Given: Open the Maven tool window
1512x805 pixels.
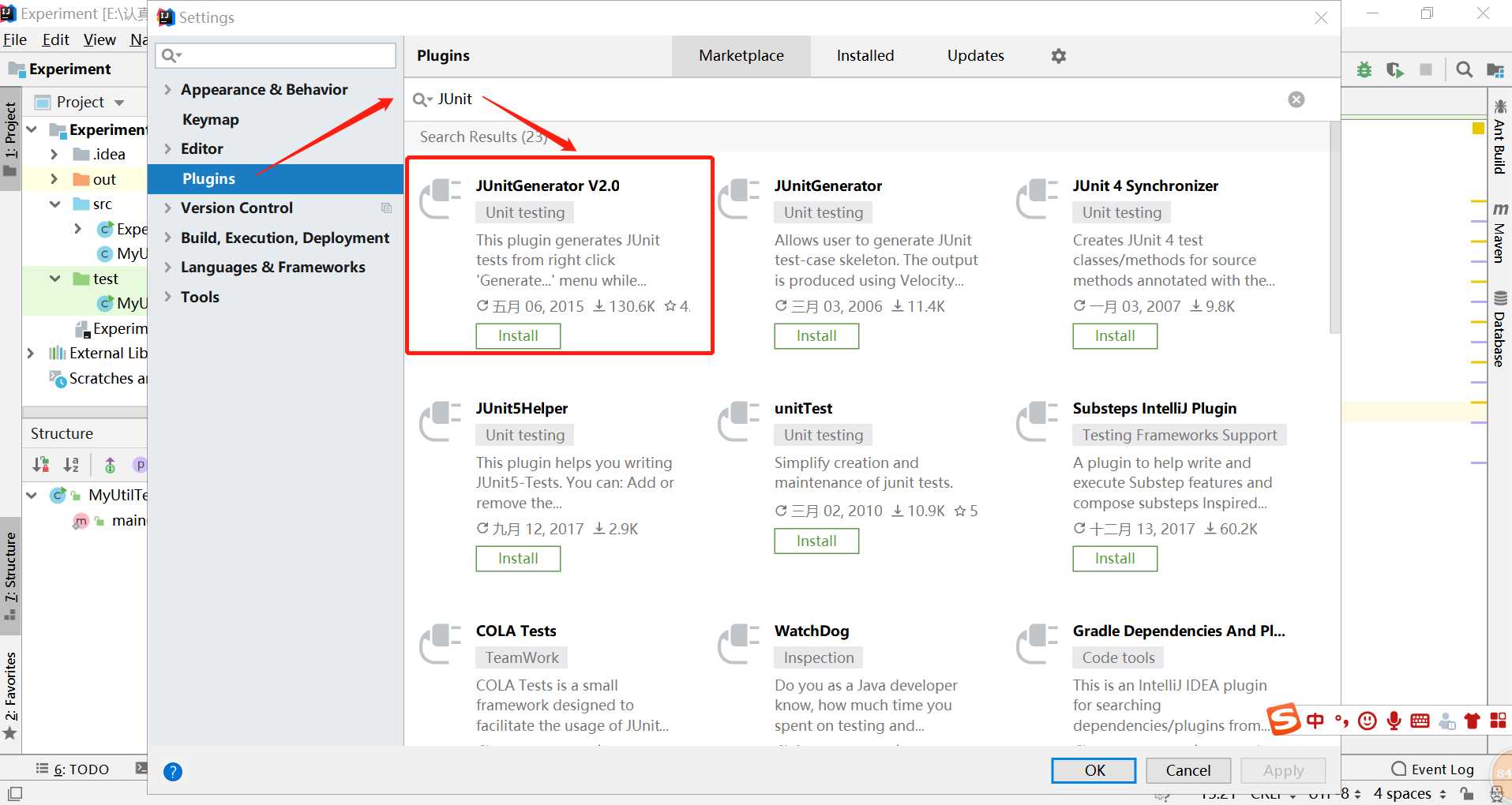Looking at the screenshot, I should (1499, 232).
